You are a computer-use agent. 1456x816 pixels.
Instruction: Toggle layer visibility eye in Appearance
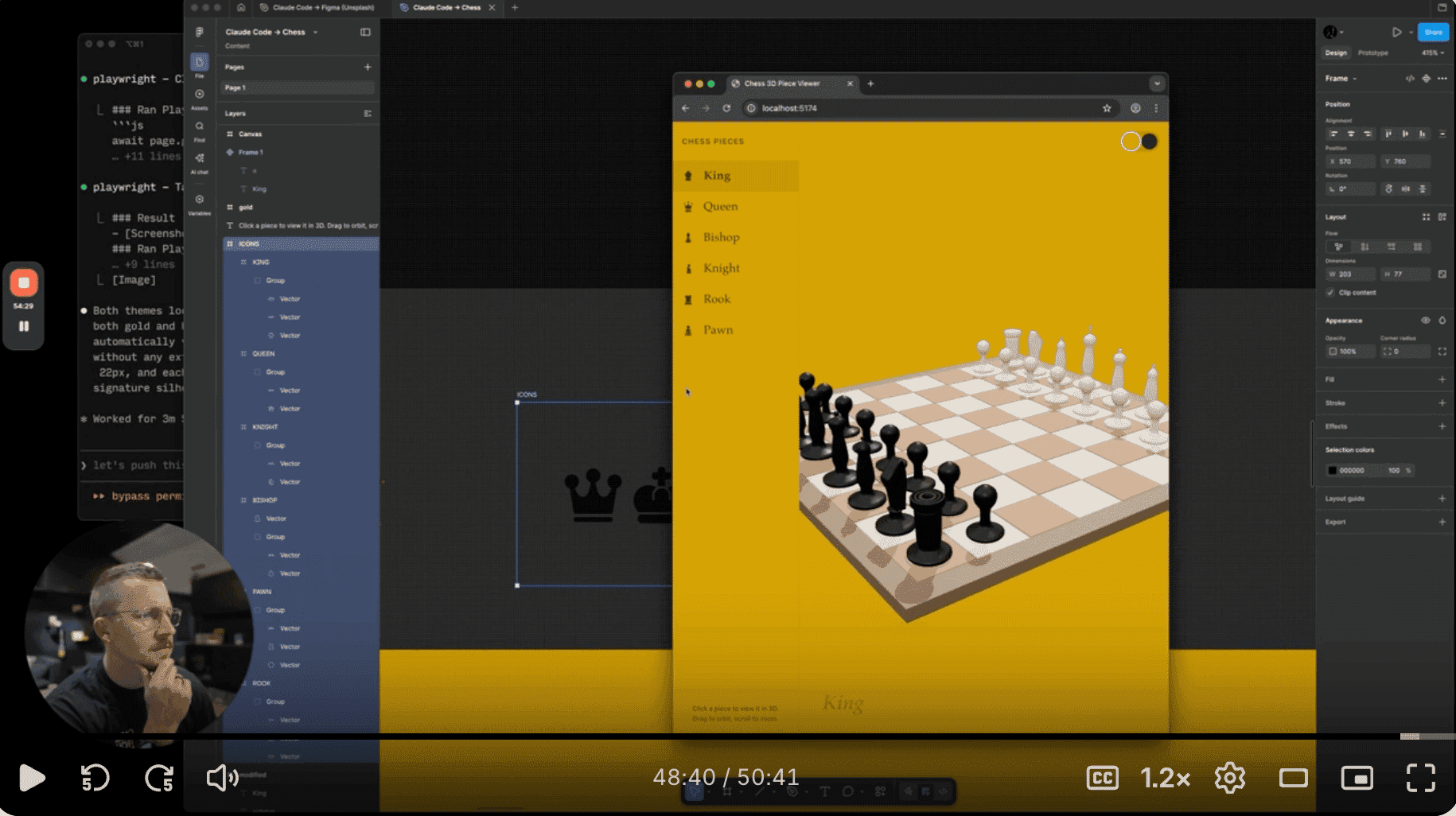pos(1425,321)
